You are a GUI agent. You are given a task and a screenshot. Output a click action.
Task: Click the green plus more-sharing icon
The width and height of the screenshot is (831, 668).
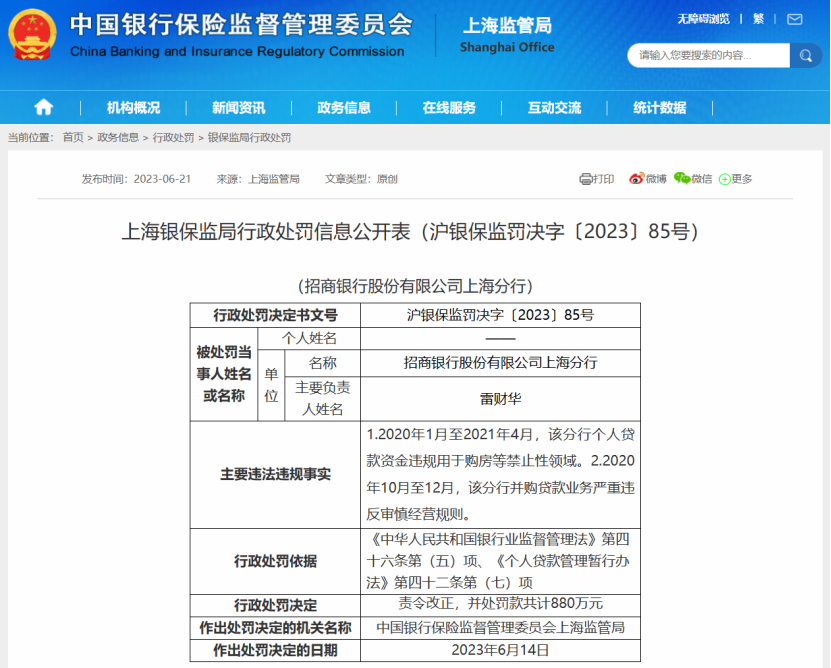click(724, 180)
